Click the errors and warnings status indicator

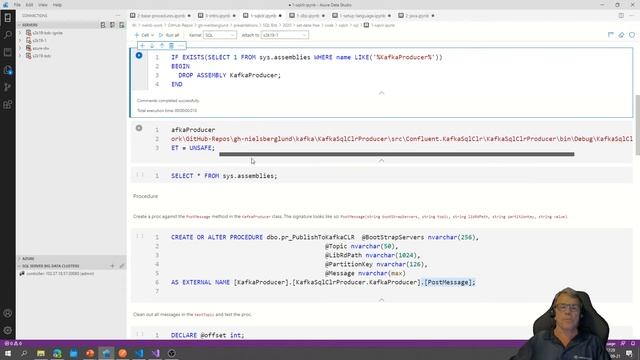pyautogui.click(x=13, y=343)
